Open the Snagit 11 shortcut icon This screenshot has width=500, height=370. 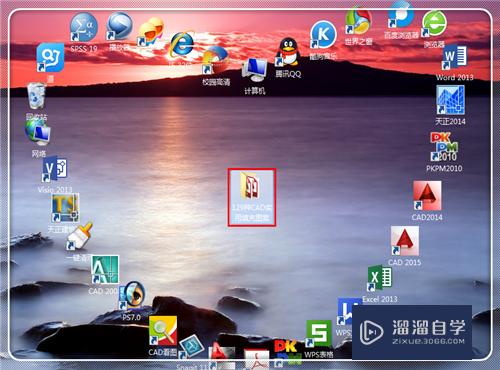(x=191, y=348)
